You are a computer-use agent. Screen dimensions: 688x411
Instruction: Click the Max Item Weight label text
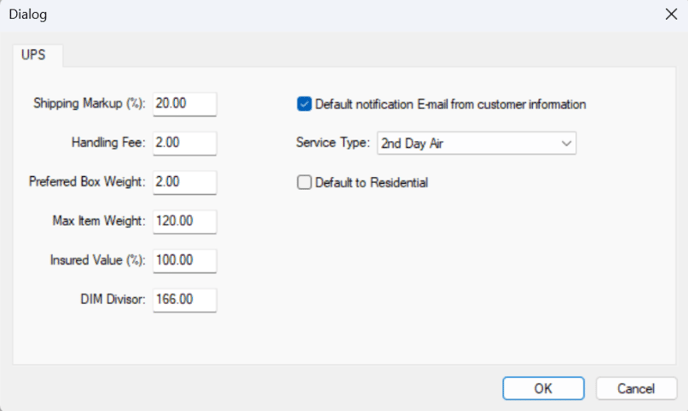[99, 221]
